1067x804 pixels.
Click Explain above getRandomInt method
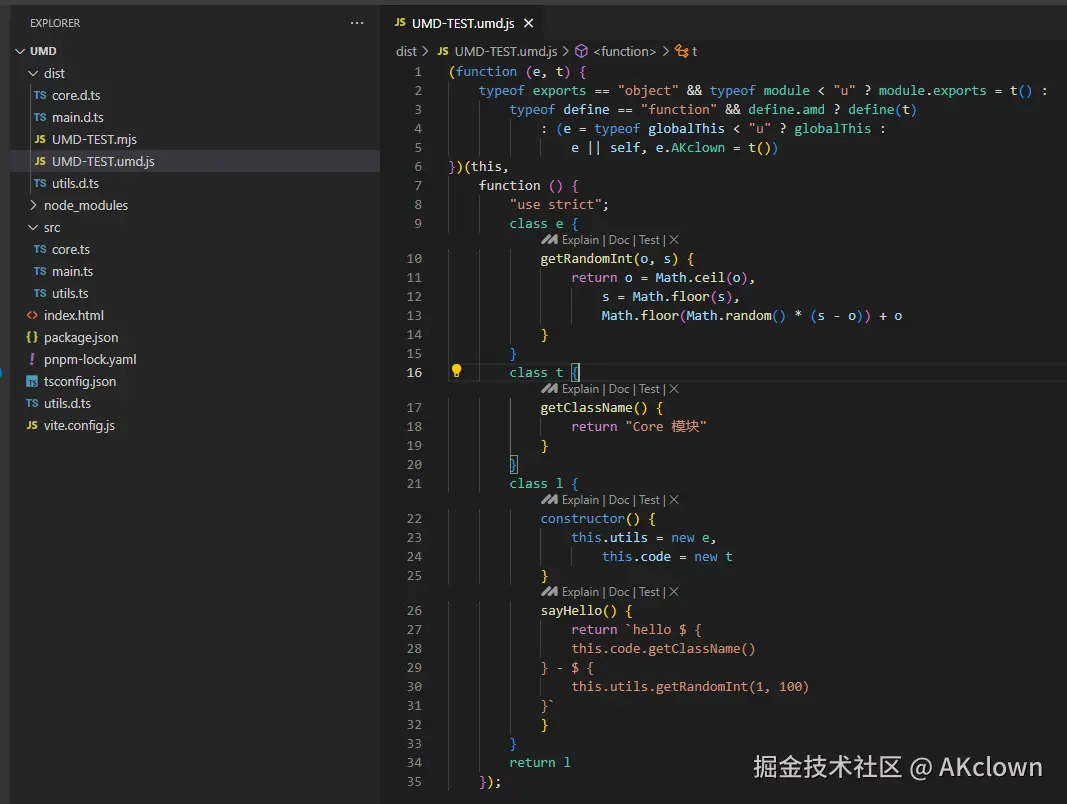click(x=580, y=240)
